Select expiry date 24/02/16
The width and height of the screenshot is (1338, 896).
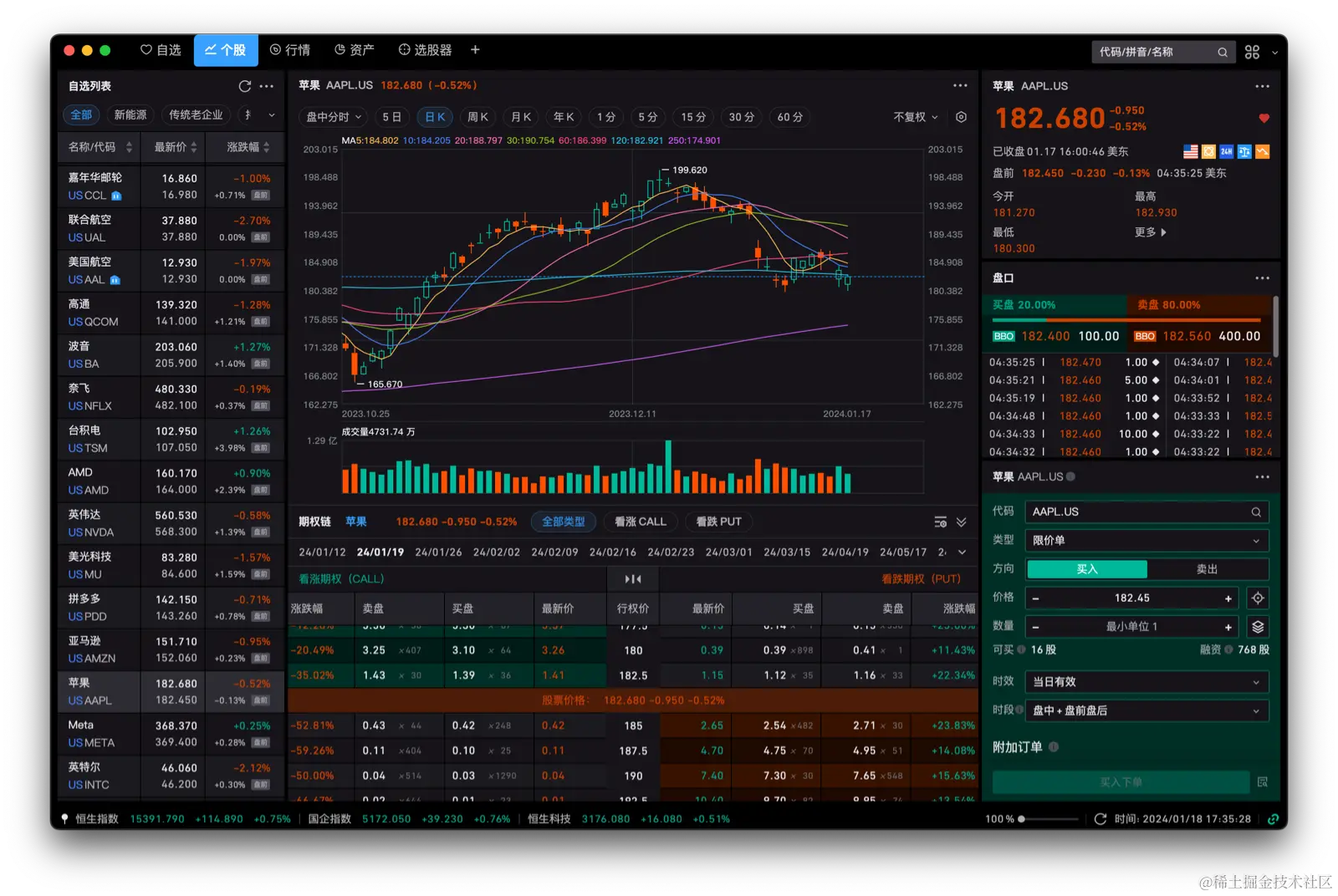click(x=613, y=552)
